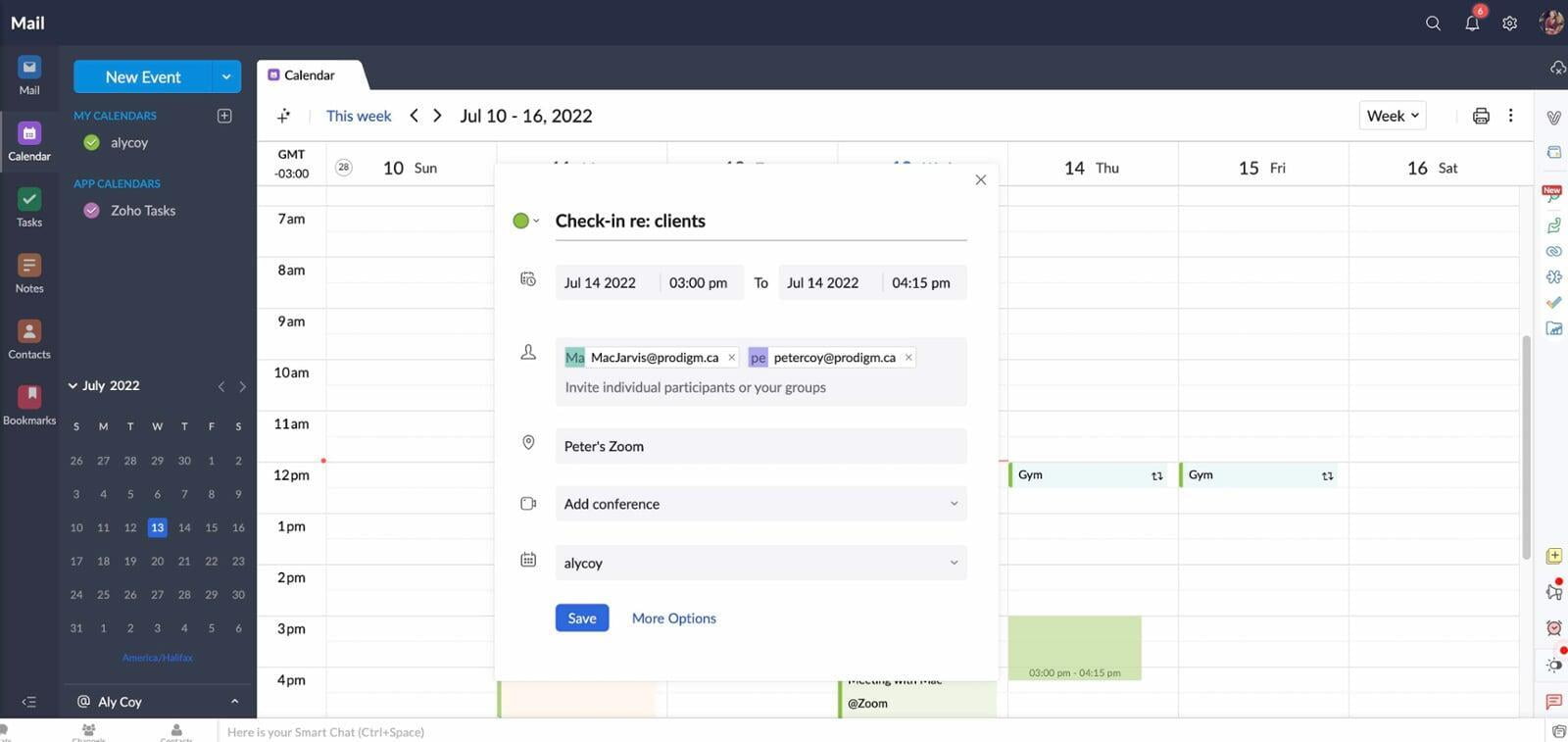The height and width of the screenshot is (742, 1568).
Task: Go to next month in mini calendar
Action: 242,386
